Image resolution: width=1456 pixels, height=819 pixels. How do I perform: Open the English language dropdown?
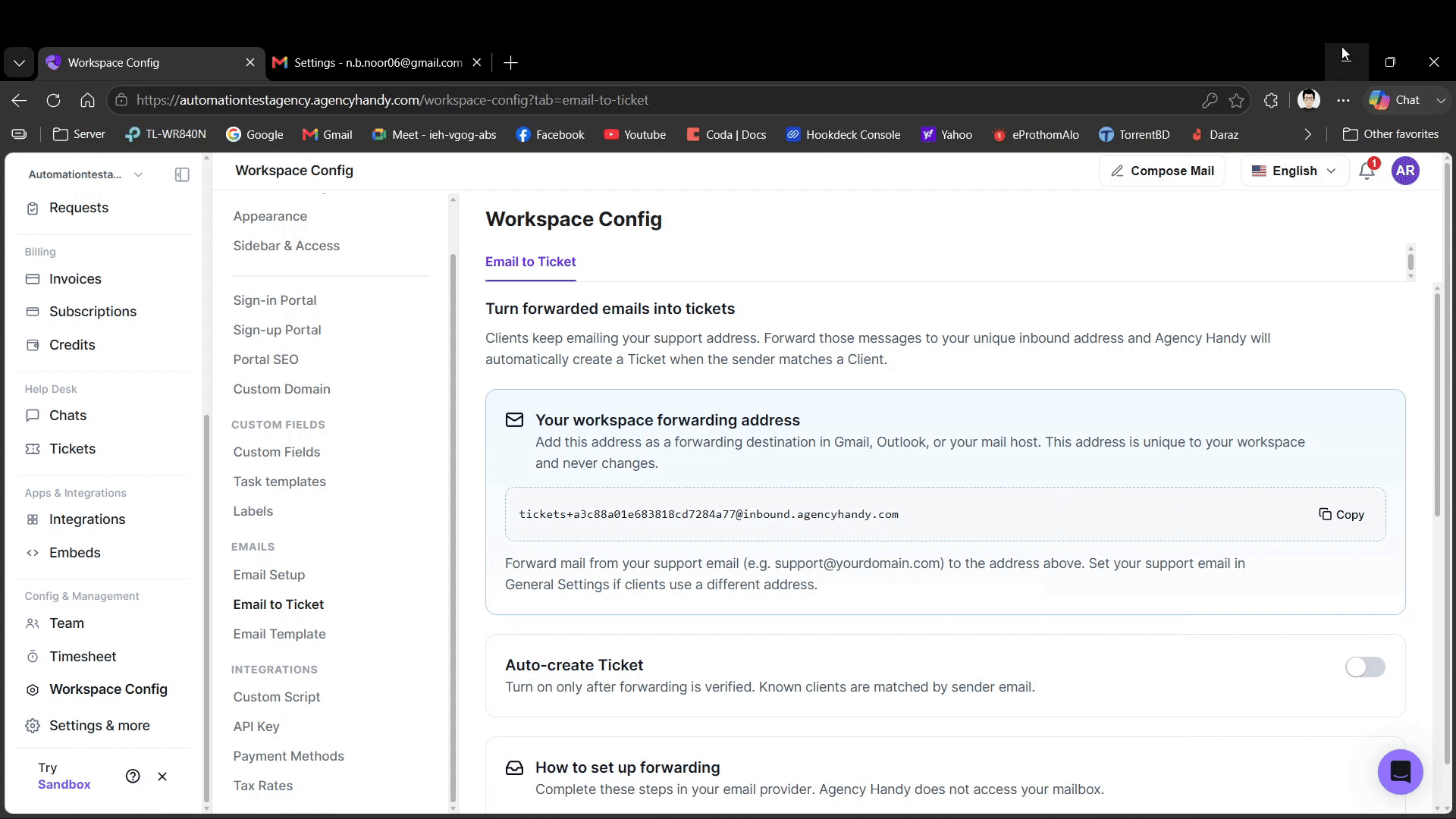pyautogui.click(x=1294, y=171)
